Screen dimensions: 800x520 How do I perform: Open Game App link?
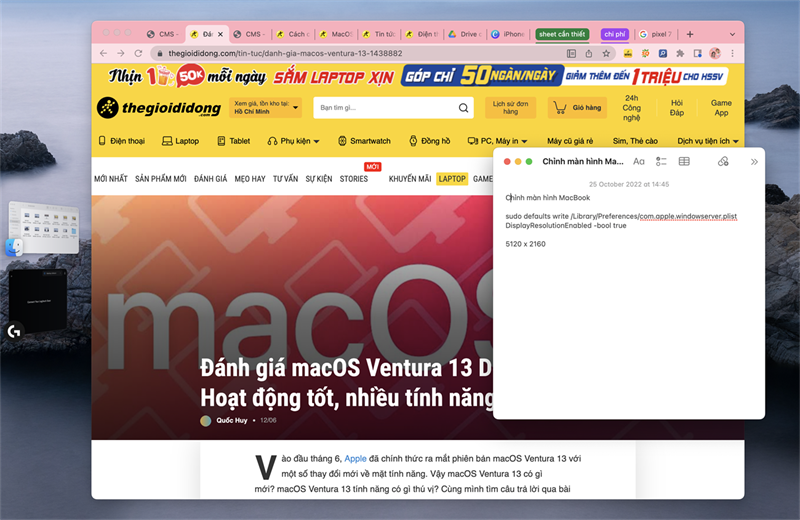pyautogui.click(x=721, y=108)
